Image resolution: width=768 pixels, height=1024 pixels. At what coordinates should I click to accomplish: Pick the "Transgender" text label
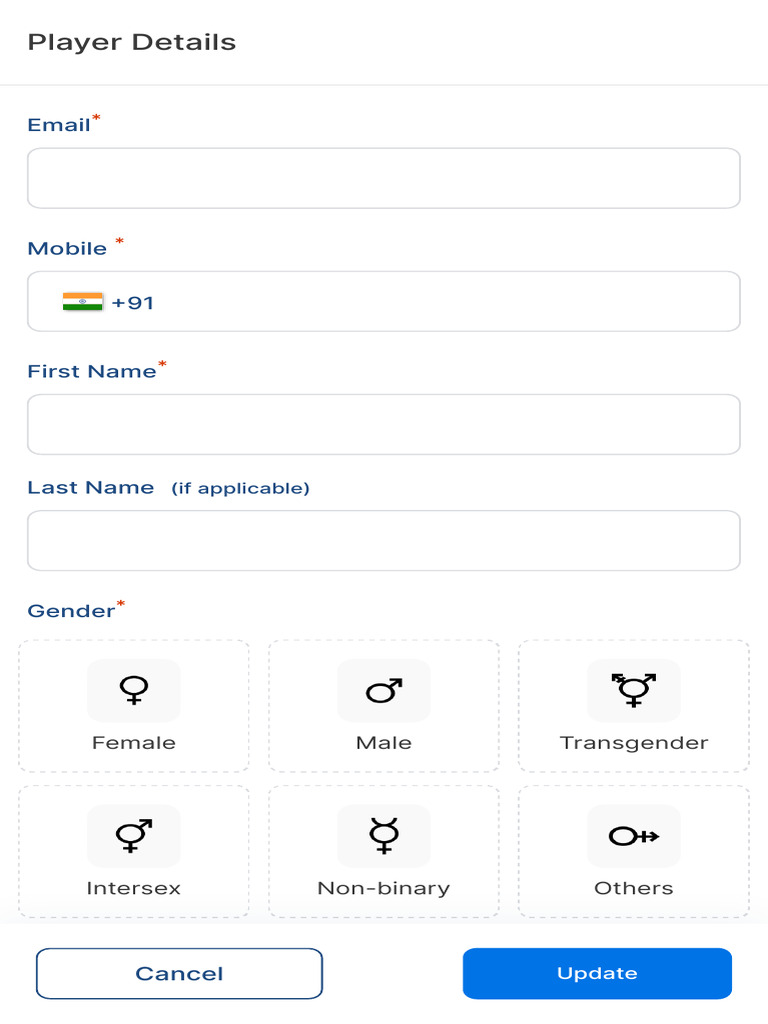633,743
